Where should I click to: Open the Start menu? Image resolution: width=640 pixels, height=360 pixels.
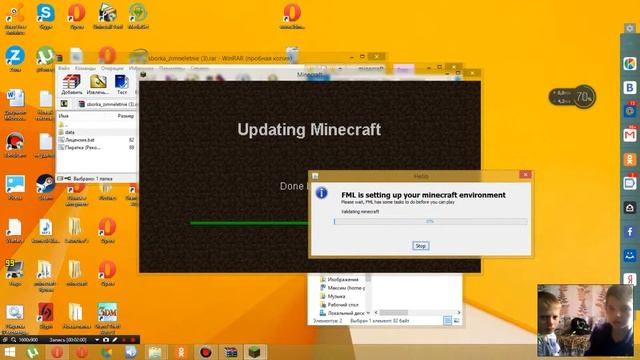10,352
